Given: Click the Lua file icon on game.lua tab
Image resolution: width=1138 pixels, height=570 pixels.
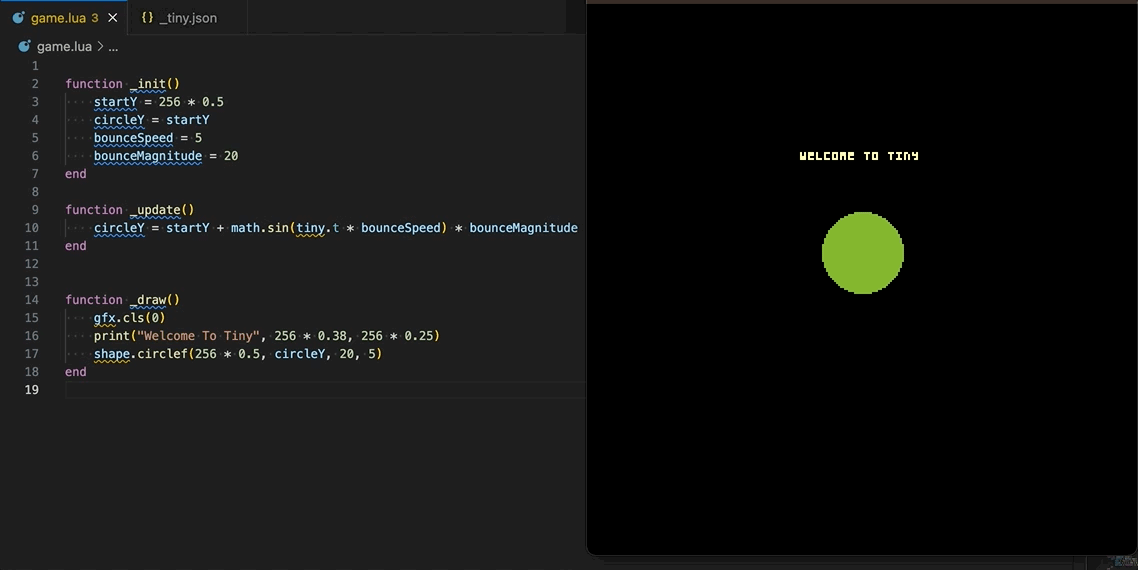Looking at the screenshot, I should (18, 17).
